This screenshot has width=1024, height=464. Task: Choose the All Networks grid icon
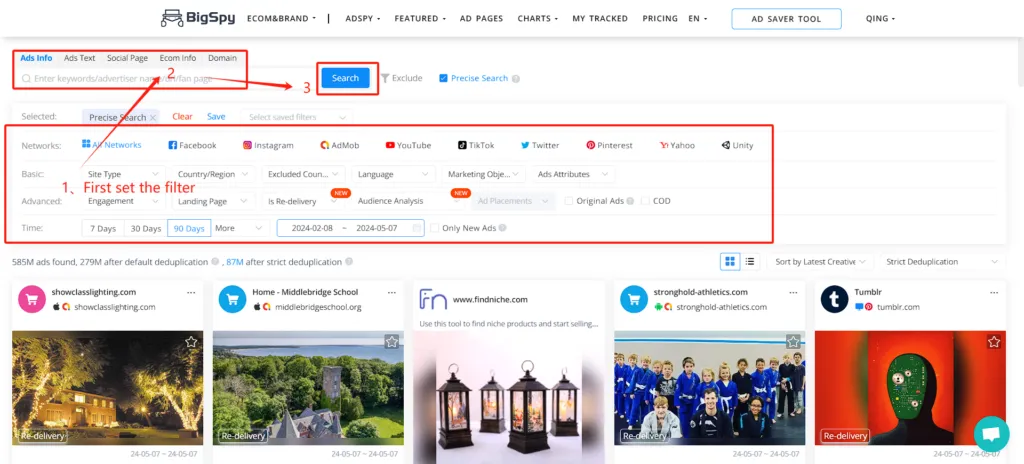coord(86,144)
